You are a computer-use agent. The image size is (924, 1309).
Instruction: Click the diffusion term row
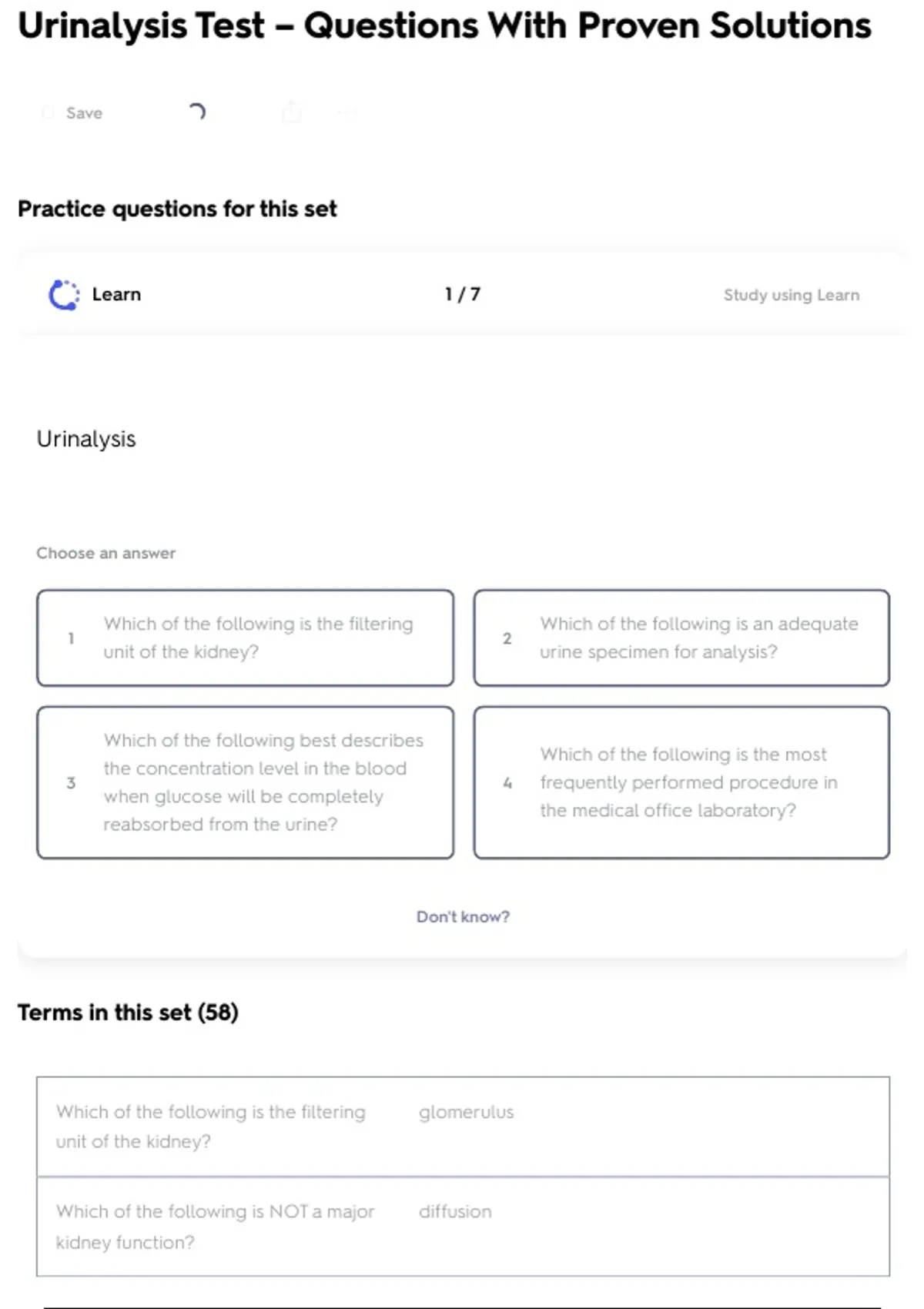463,1226
